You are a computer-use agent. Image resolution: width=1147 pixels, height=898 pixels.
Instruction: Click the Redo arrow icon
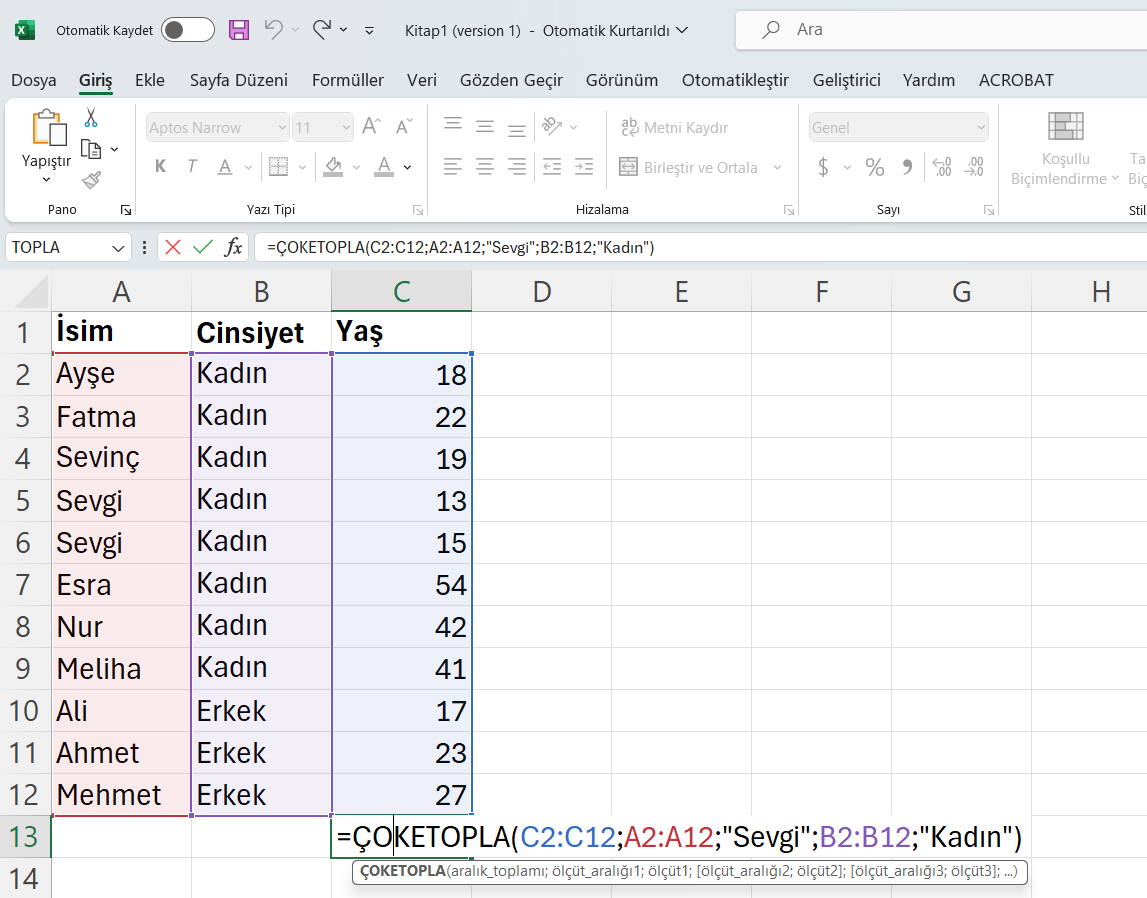point(322,30)
